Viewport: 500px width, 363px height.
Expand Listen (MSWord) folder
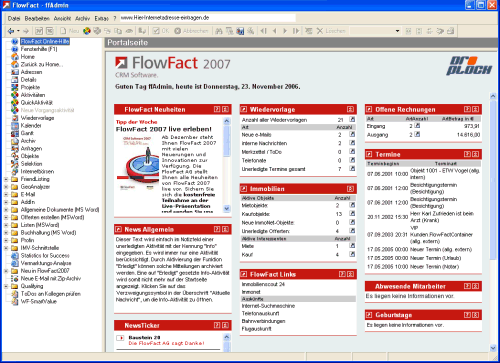click(x=6, y=225)
